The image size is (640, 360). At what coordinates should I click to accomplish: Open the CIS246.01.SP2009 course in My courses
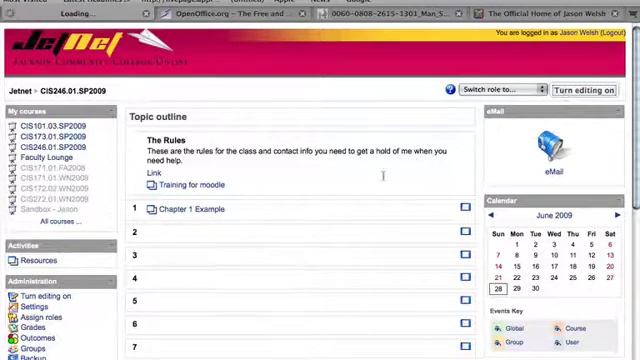[x=53, y=147]
